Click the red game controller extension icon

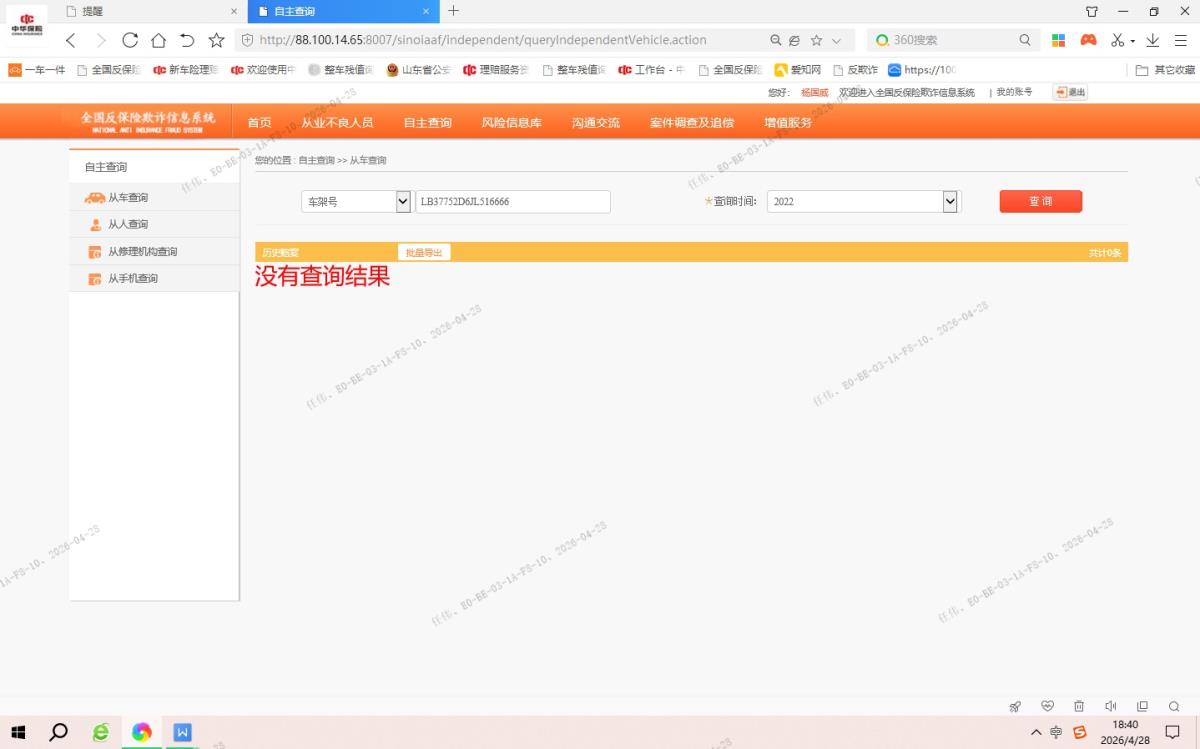click(x=1088, y=40)
